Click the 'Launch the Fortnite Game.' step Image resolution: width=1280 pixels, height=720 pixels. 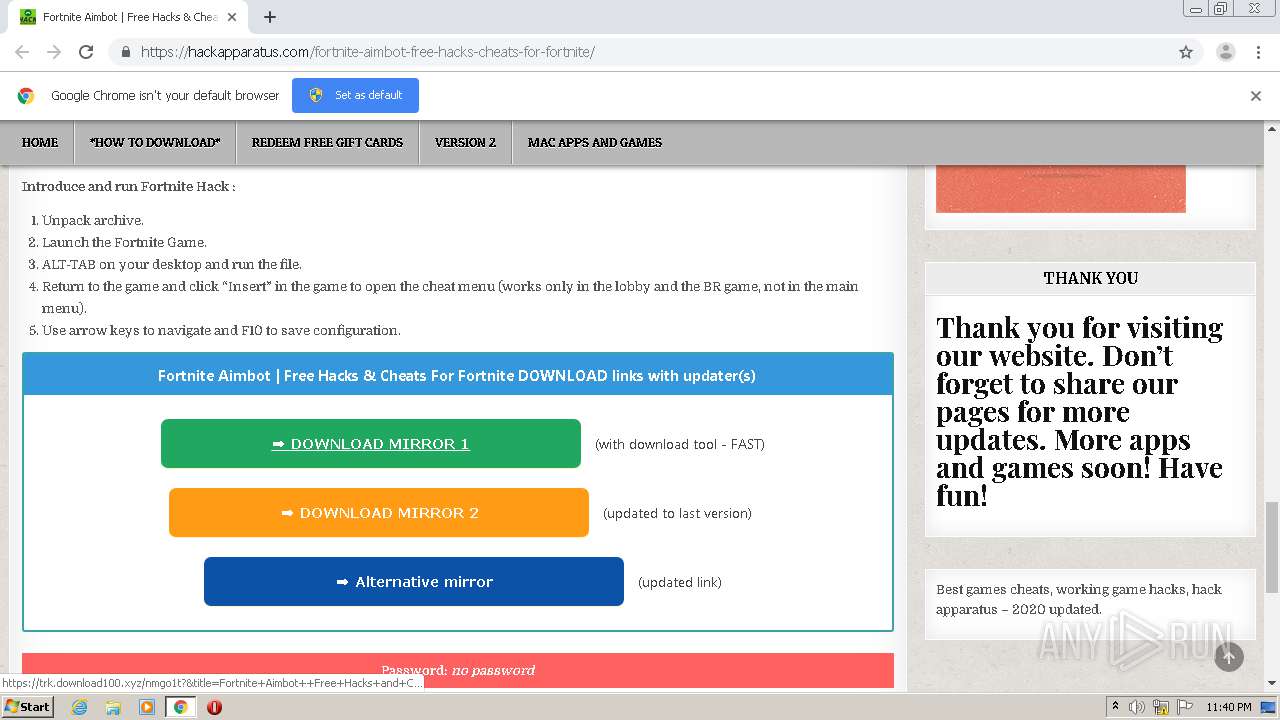(124, 242)
